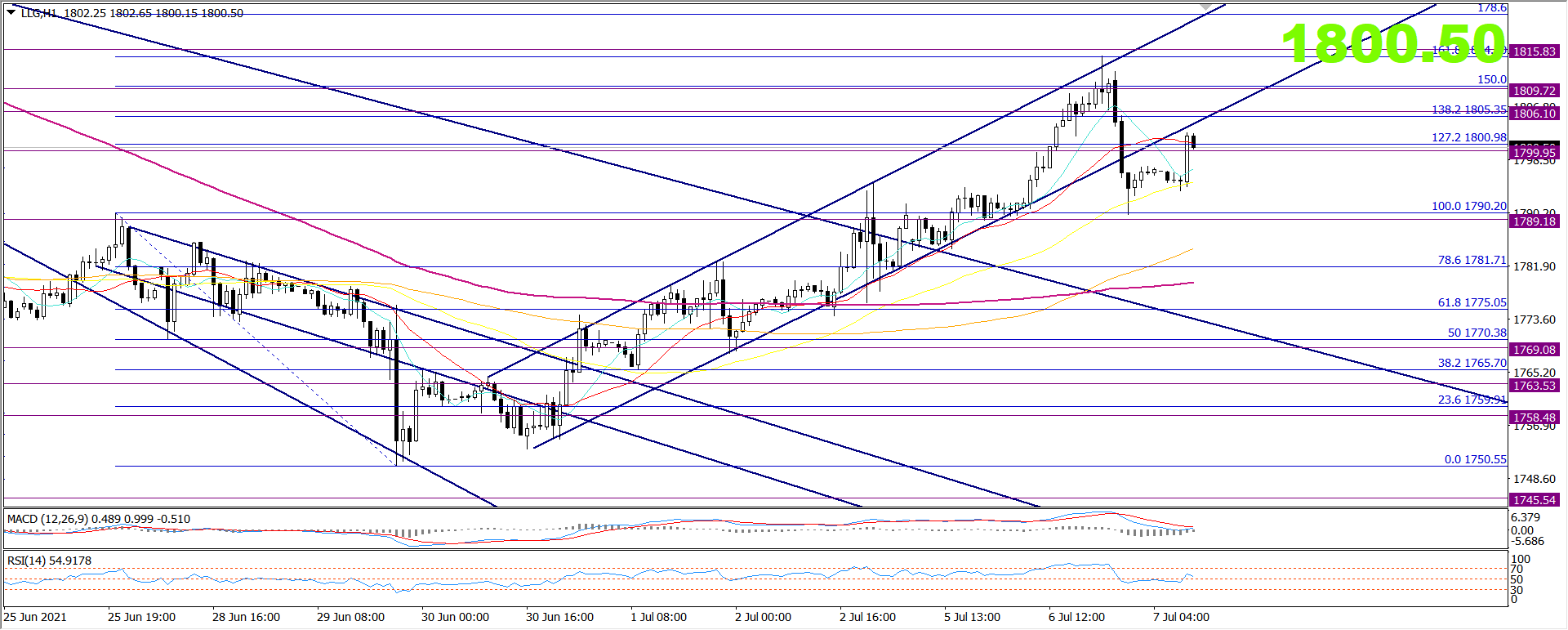Click the 1773.60 axis price value
The height and width of the screenshot is (630, 1568).
1535,319
